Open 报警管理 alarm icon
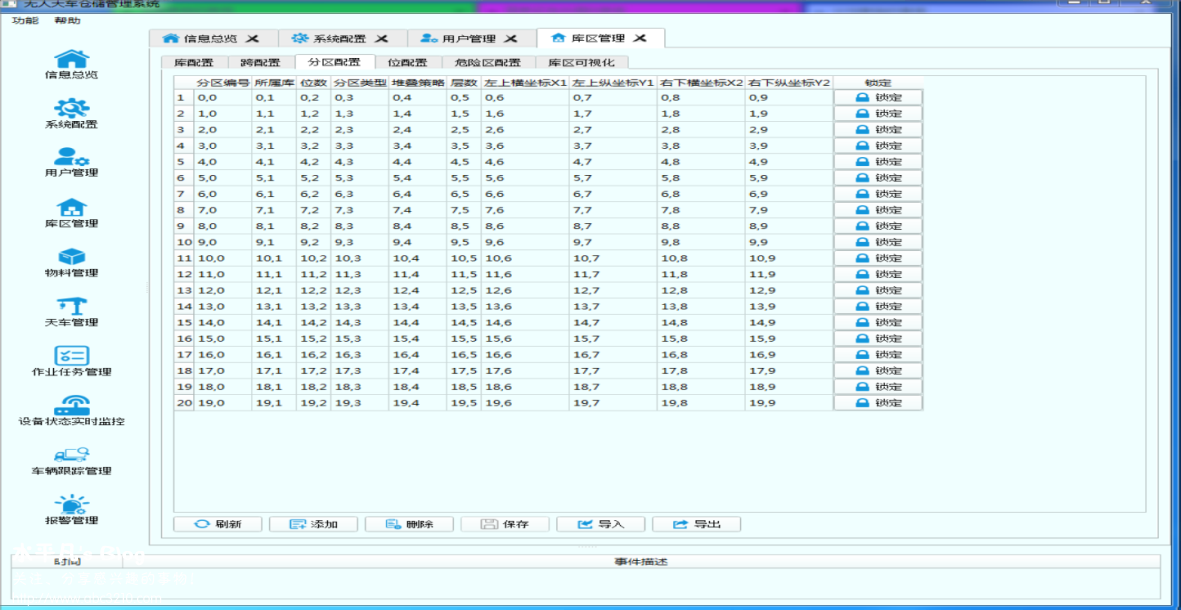 click(x=71, y=504)
